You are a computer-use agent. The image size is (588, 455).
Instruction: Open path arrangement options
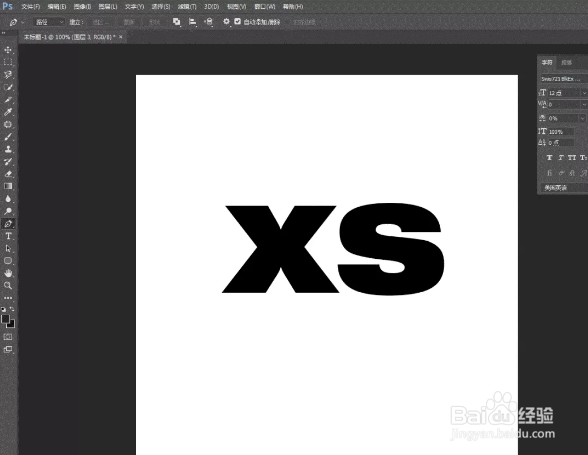point(208,22)
